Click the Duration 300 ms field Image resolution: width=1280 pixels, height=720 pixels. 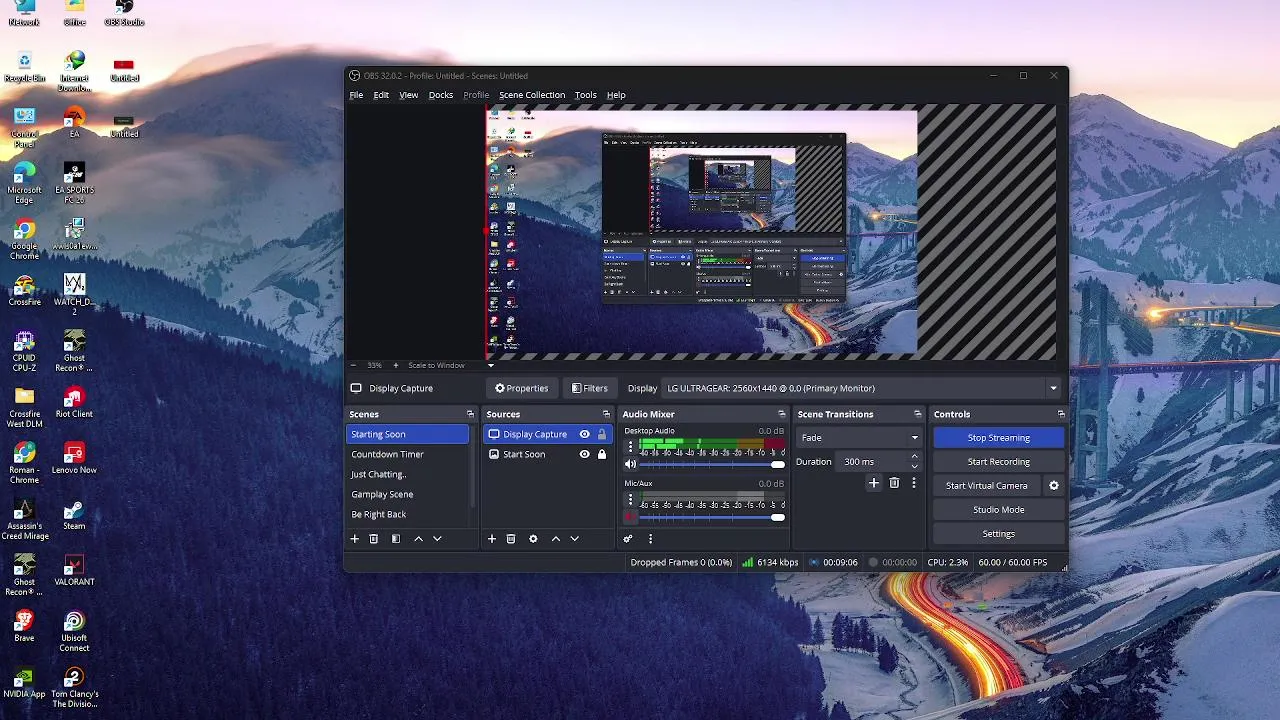pos(873,462)
